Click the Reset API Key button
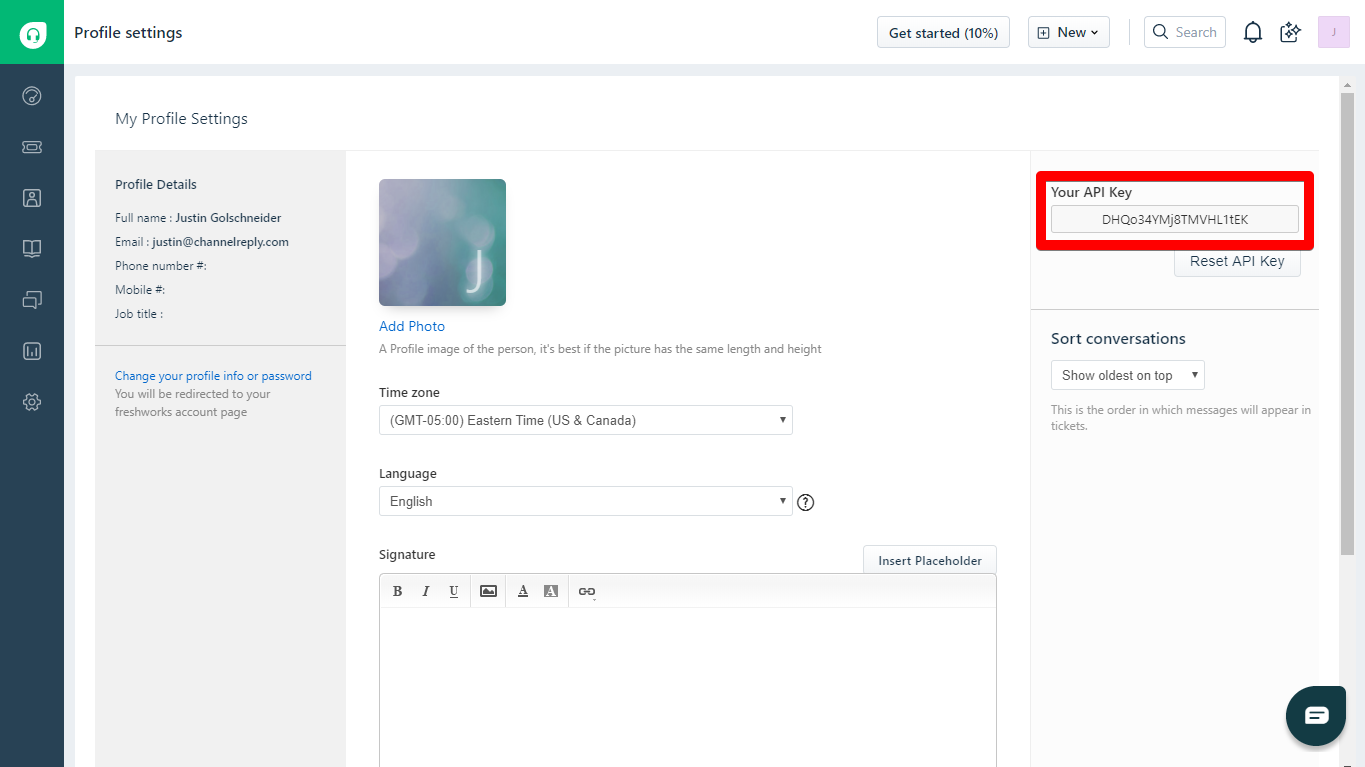 (1237, 261)
